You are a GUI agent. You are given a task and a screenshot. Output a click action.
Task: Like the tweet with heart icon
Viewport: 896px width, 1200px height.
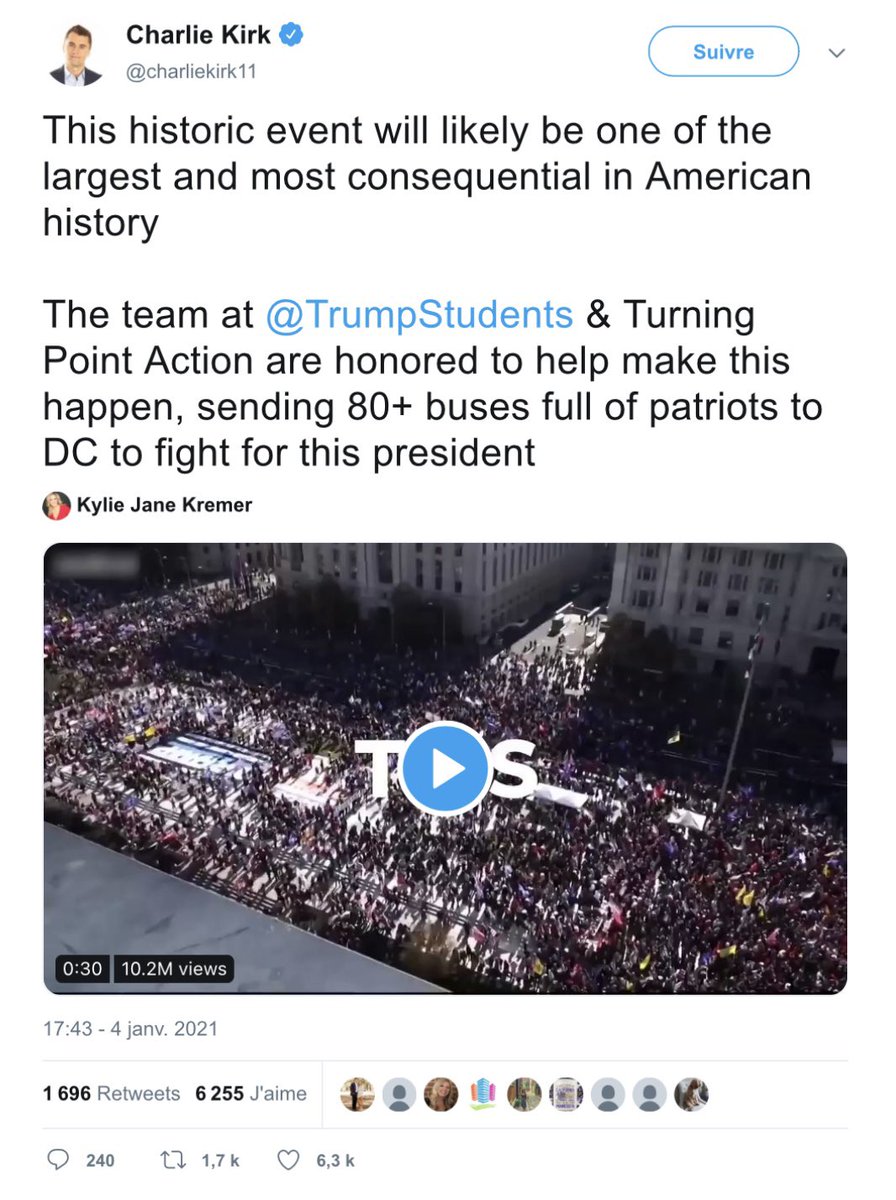288,1160
